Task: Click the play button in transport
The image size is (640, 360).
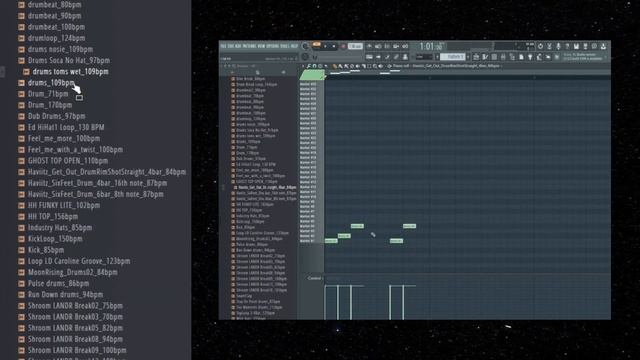Action: pyautogui.click(x=326, y=46)
